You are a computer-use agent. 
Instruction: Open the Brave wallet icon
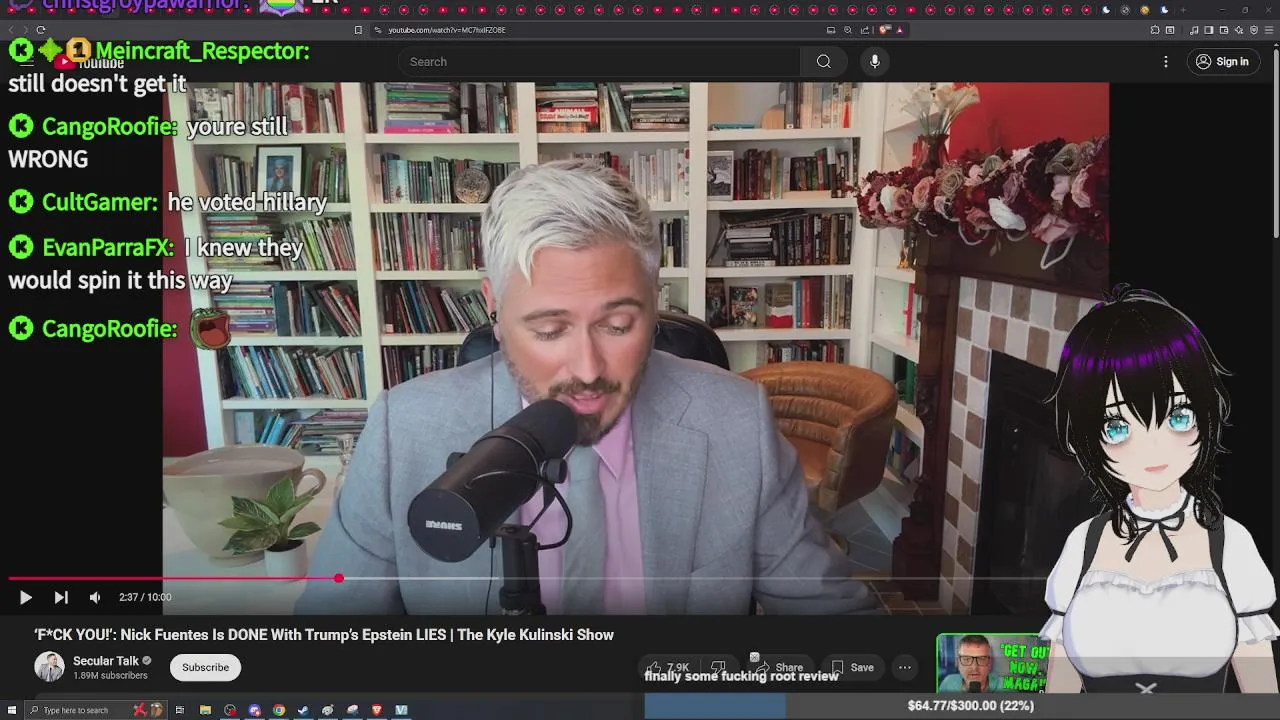(x=1224, y=30)
